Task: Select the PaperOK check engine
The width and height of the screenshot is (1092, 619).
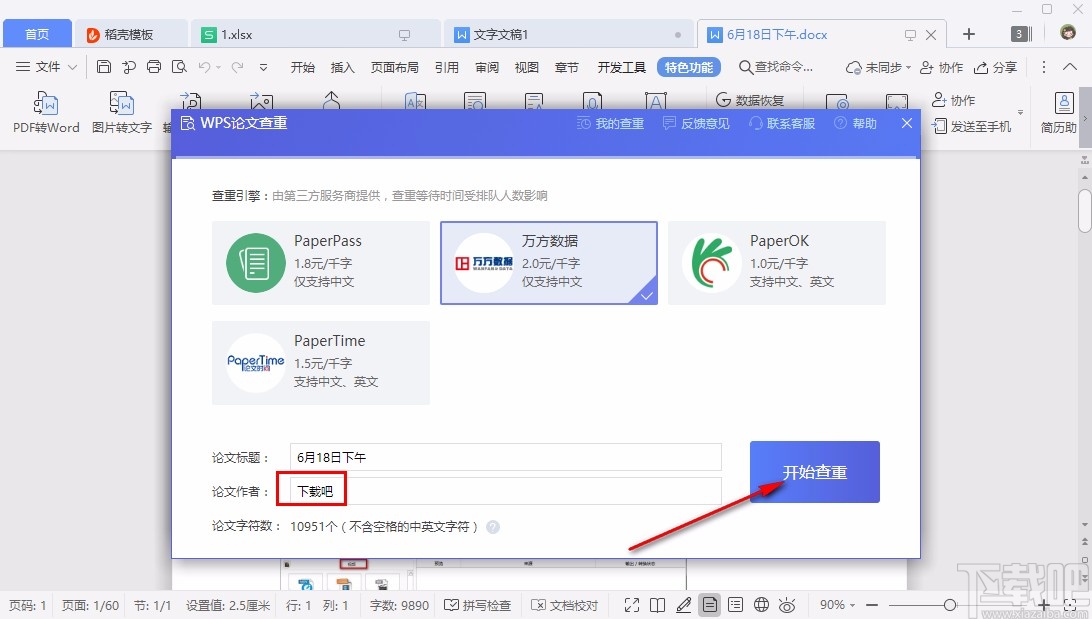Action: (778, 262)
